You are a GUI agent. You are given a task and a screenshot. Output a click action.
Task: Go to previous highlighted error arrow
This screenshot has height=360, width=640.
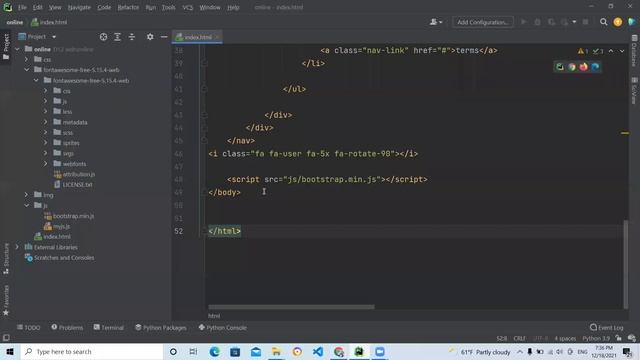[x=611, y=51]
